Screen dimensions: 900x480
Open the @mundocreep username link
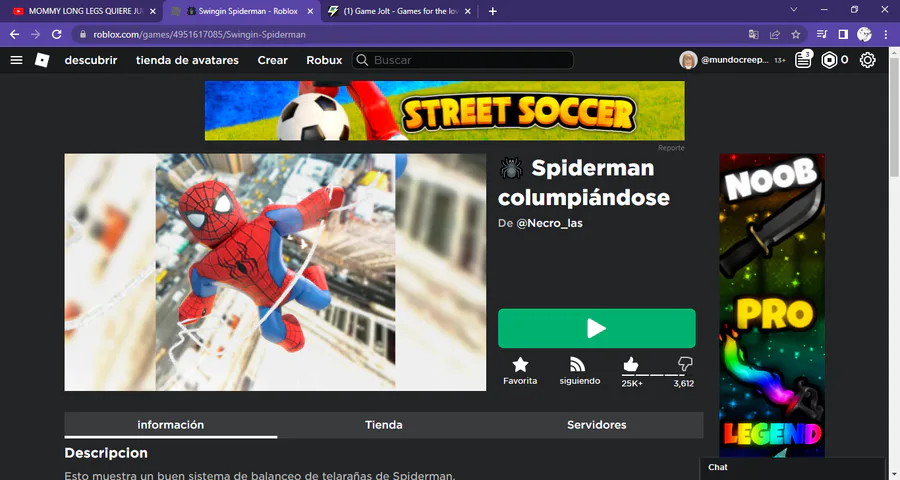tap(735, 60)
